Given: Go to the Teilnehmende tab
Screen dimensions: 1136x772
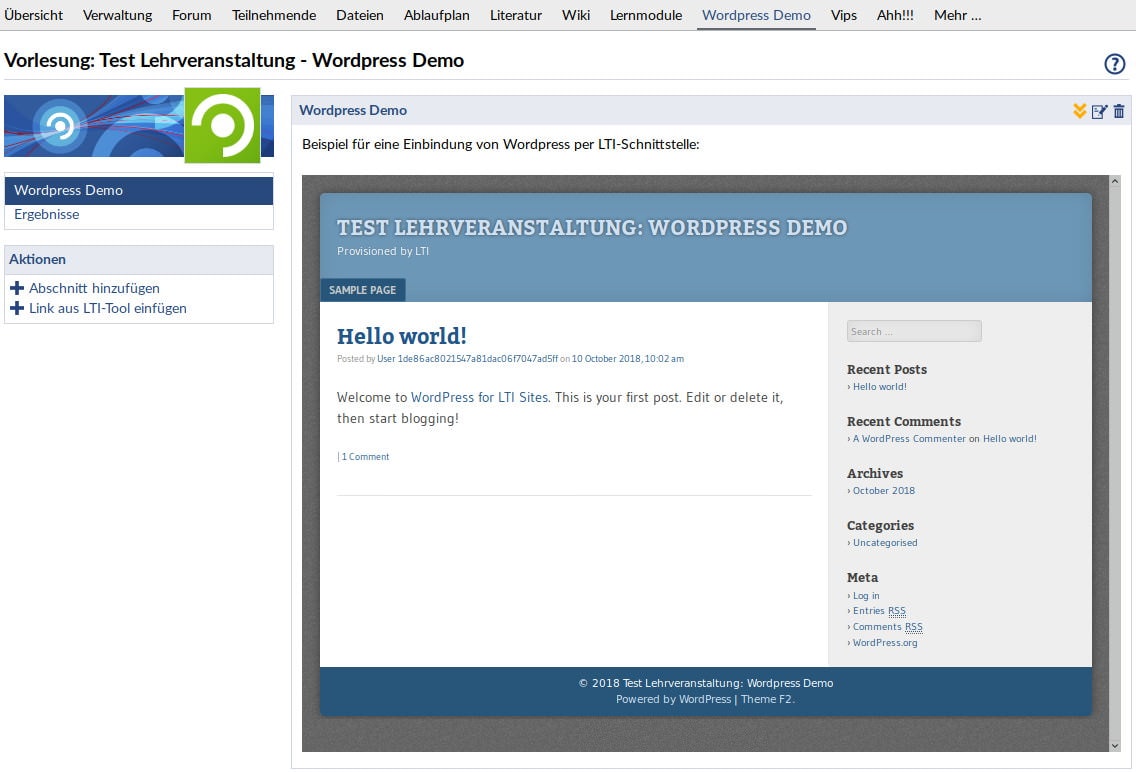Looking at the screenshot, I should click(x=274, y=15).
